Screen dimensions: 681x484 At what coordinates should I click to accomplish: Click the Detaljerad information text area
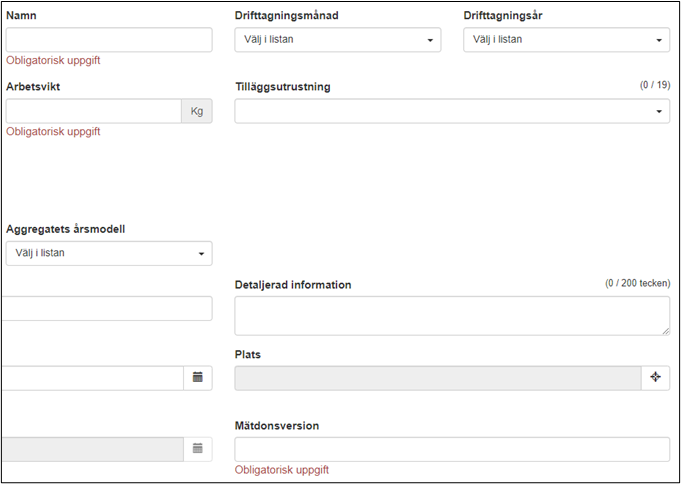(450, 315)
